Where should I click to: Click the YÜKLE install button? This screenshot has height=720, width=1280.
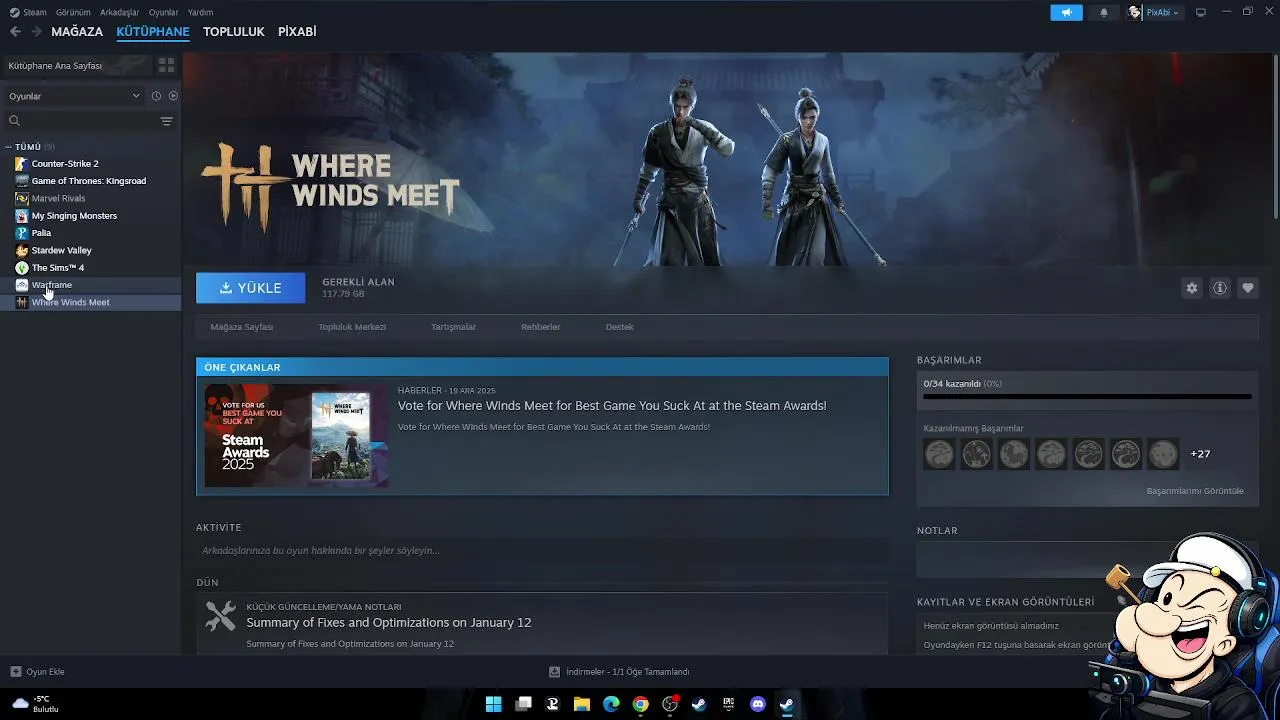(x=250, y=288)
